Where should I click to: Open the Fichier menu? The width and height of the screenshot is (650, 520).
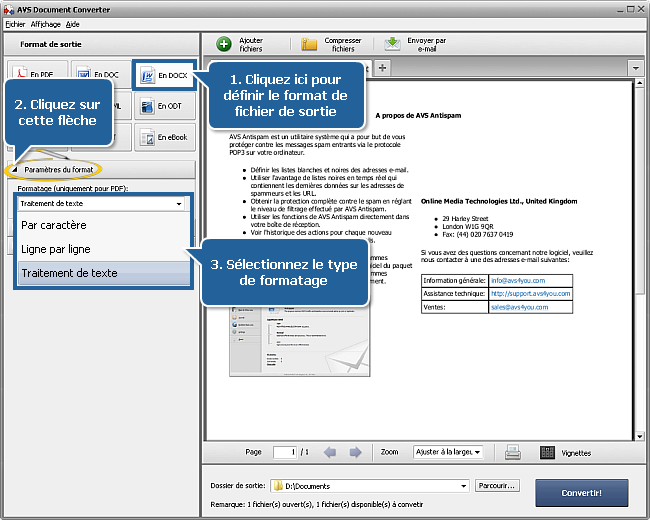(15, 23)
